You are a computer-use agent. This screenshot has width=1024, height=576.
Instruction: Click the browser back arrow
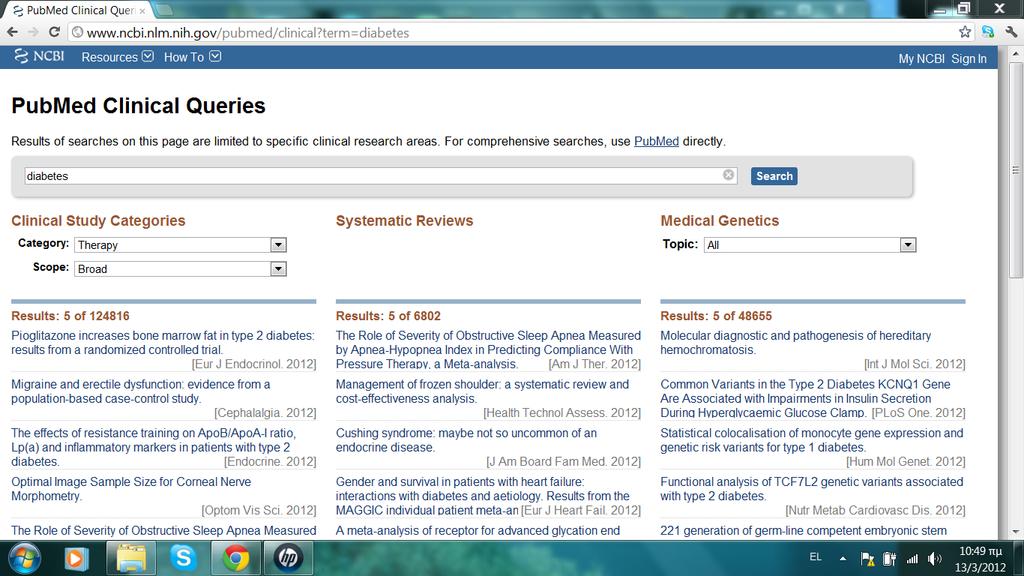pos(12,32)
